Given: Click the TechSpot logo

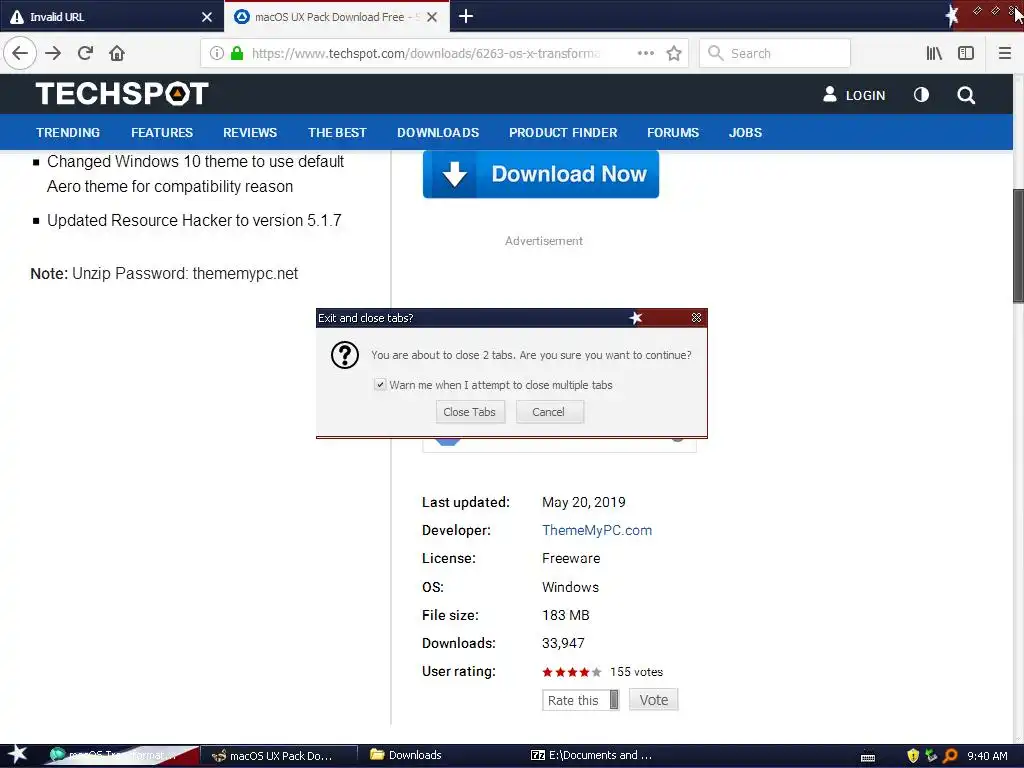Looking at the screenshot, I should tap(122, 93).
